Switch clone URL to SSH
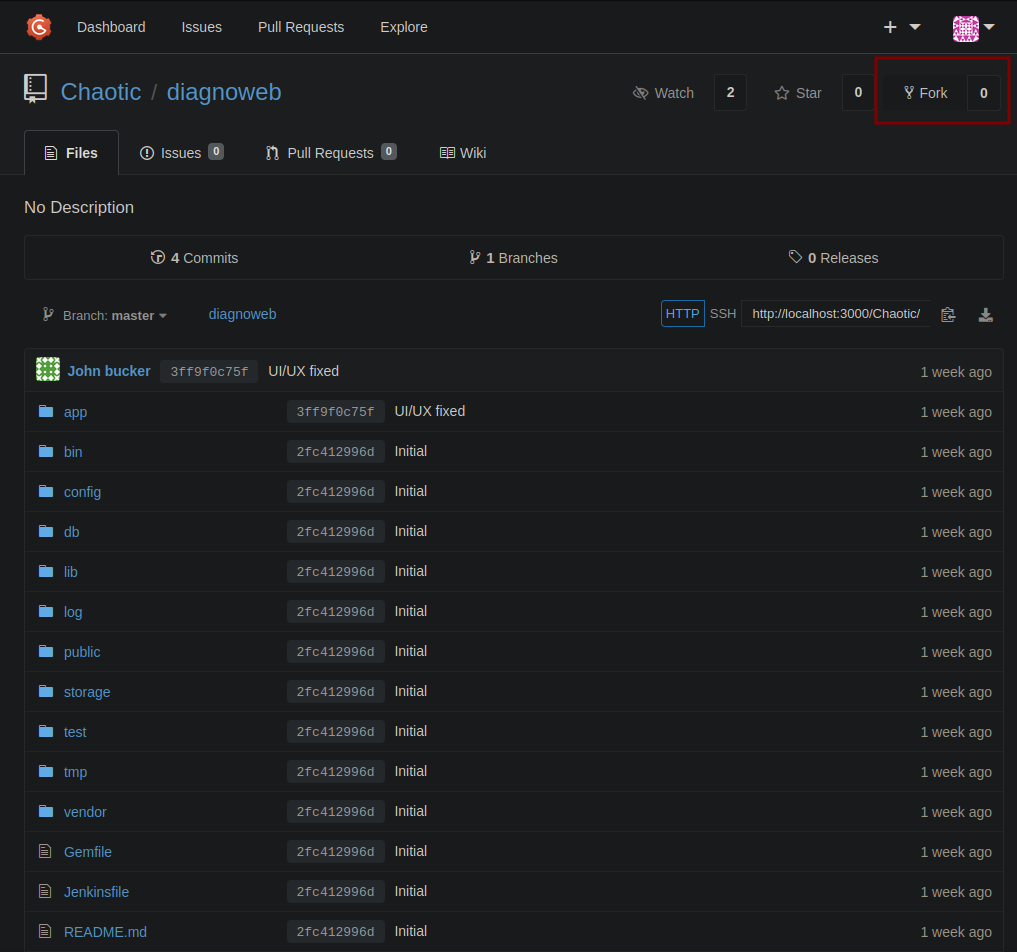This screenshot has height=952, width=1017. (x=723, y=314)
